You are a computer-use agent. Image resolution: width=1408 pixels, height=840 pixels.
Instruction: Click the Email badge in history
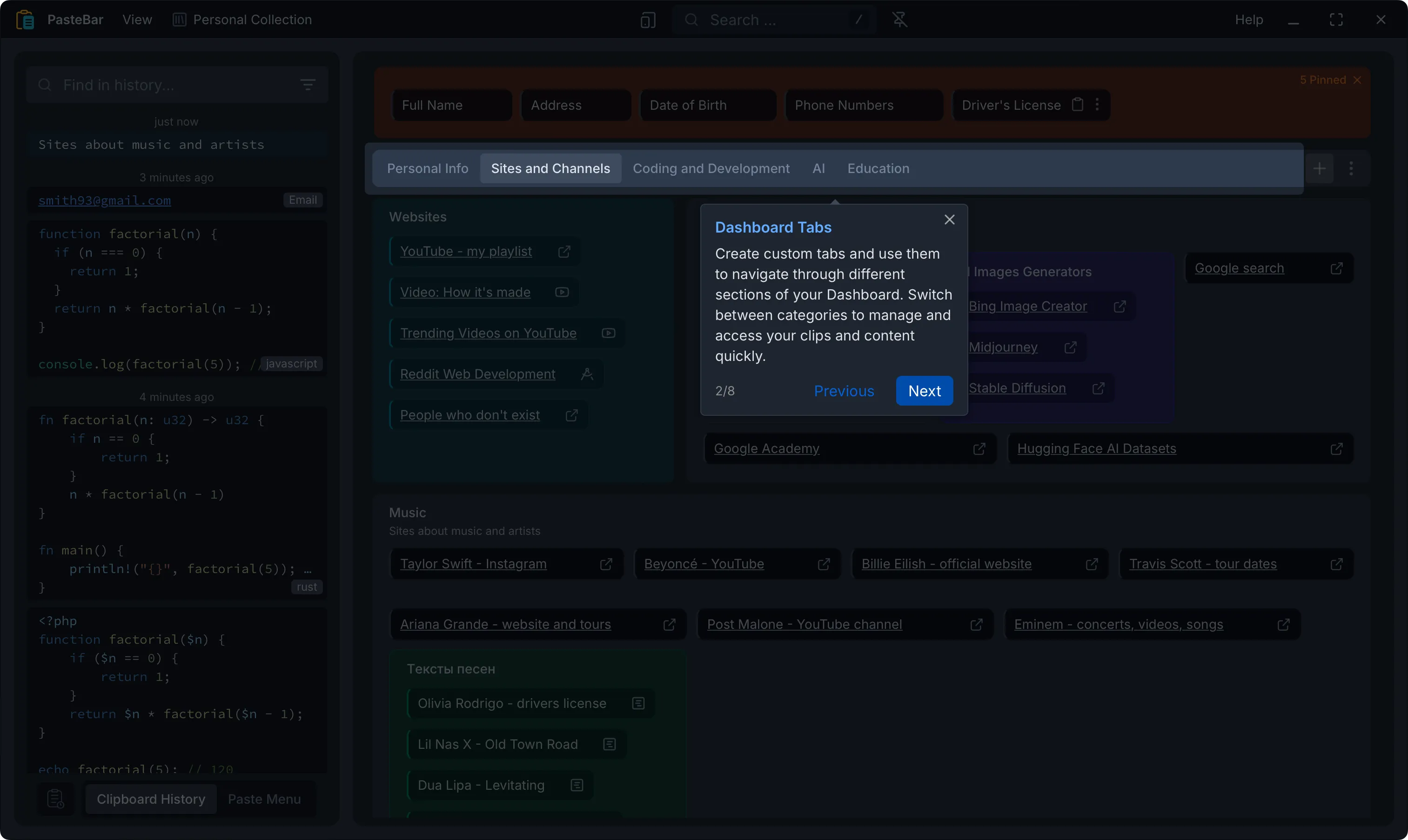pyautogui.click(x=302, y=200)
